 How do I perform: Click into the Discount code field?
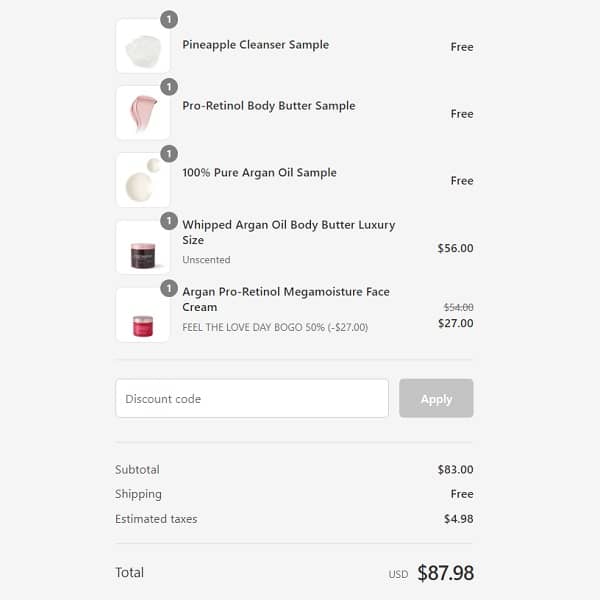pyautogui.click(x=251, y=398)
